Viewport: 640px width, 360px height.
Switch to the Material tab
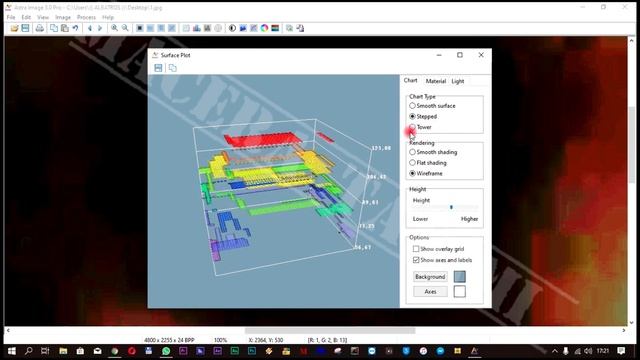click(x=436, y=81)
